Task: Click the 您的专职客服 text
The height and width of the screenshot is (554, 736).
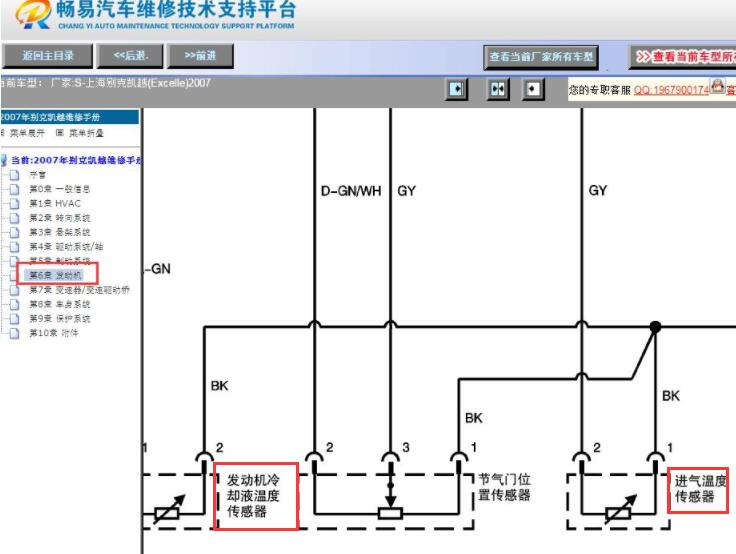Action: coord(600,90)
